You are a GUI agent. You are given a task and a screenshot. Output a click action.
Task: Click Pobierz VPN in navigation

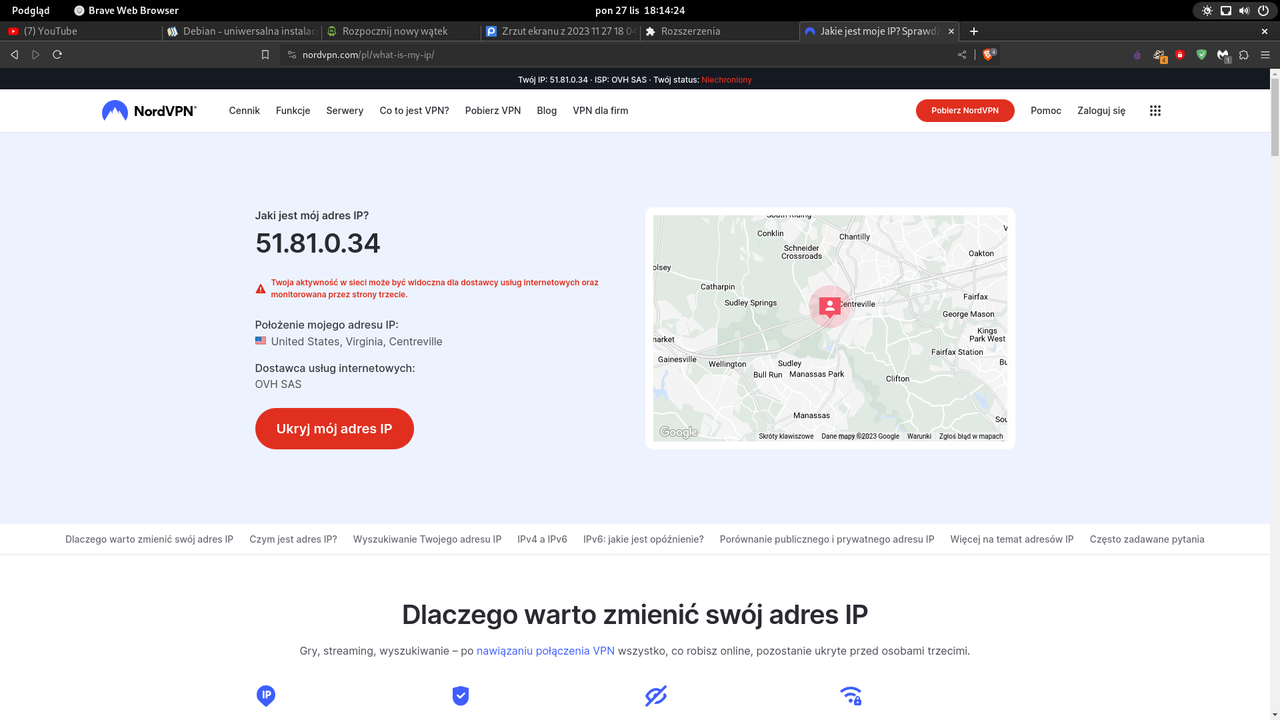coord(493,111)
